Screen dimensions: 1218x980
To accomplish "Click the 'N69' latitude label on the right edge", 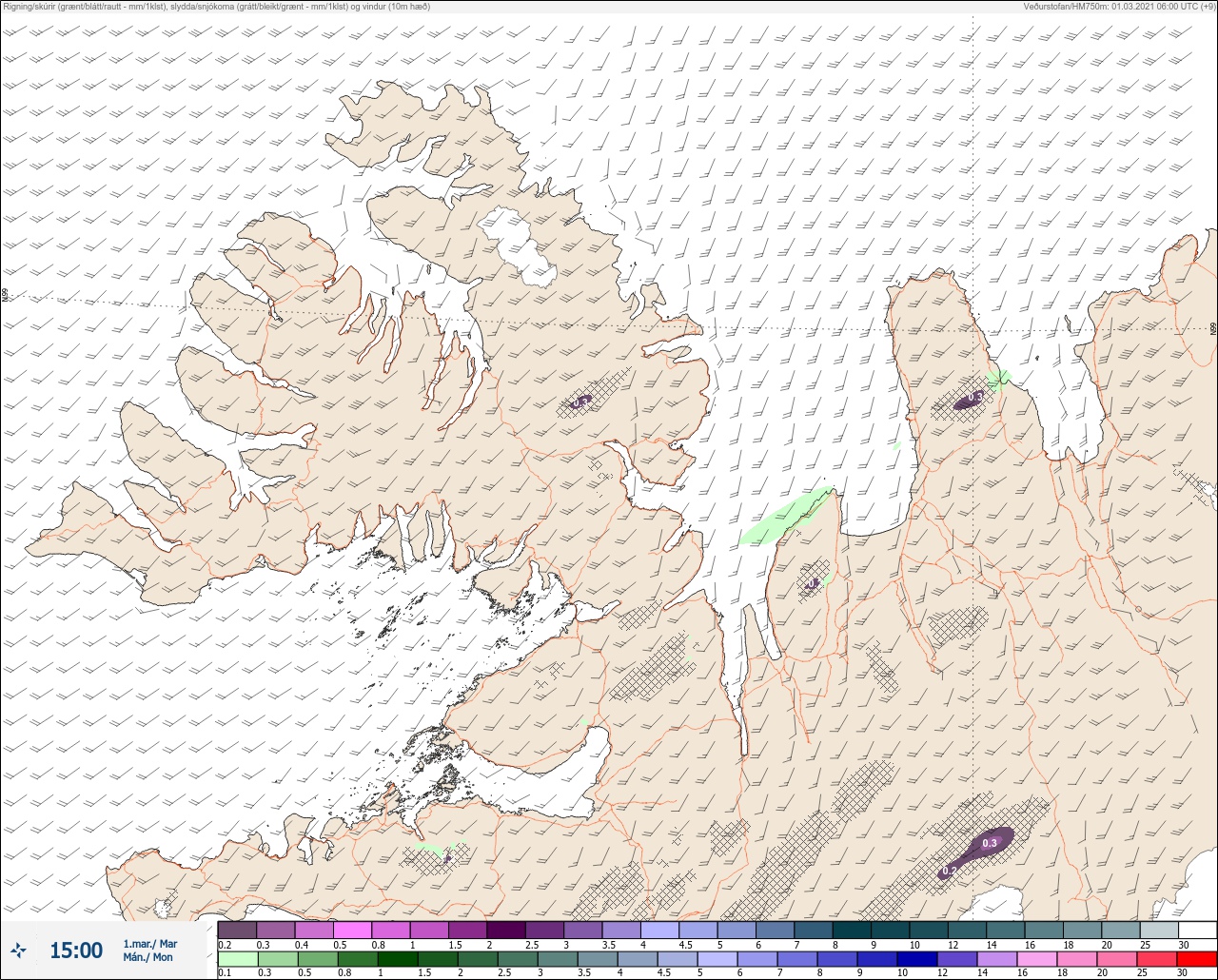I will (x=1213, y=328).
